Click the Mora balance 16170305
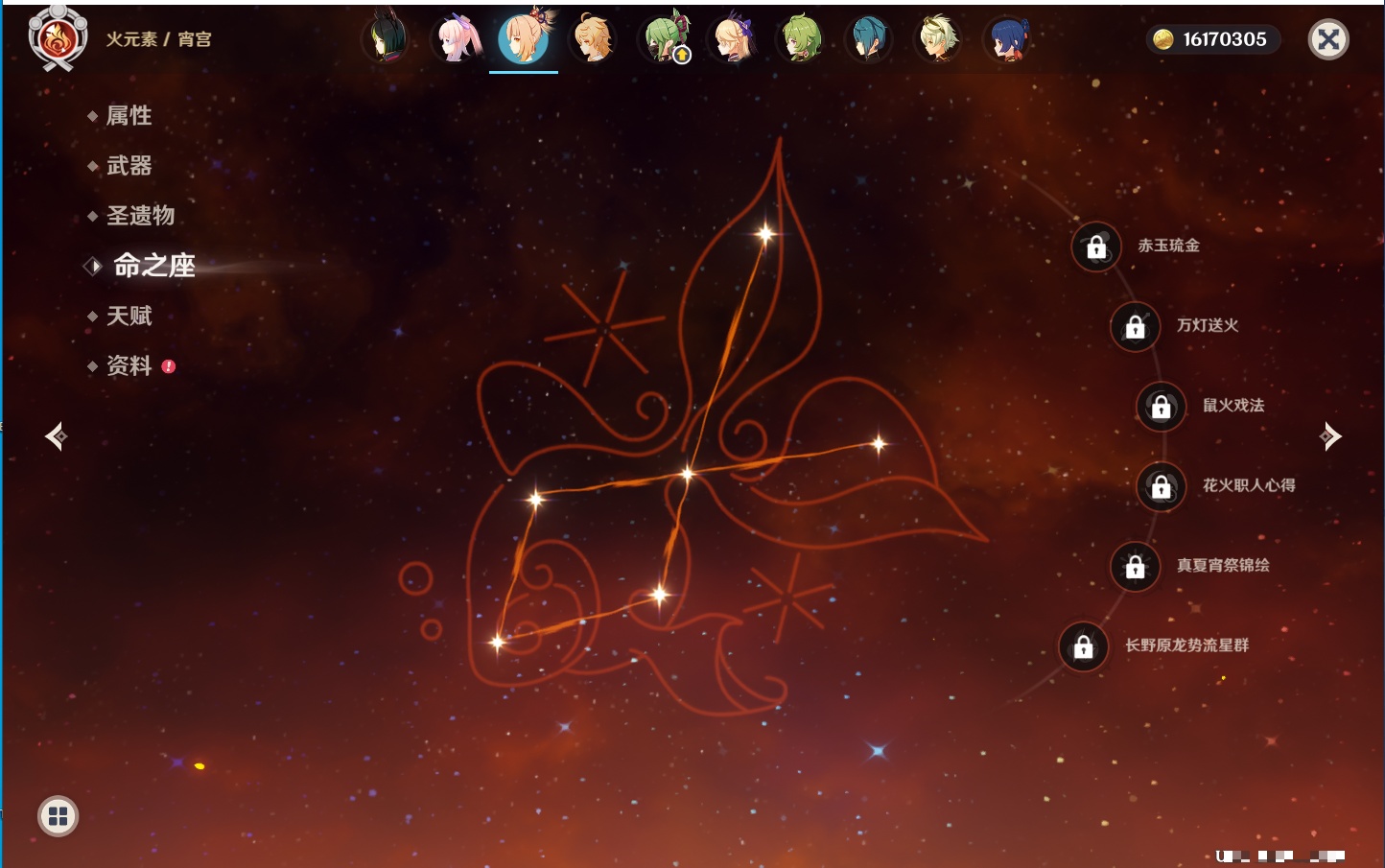Viewport: 1385px width, 868px height. tap(1225, 39)
